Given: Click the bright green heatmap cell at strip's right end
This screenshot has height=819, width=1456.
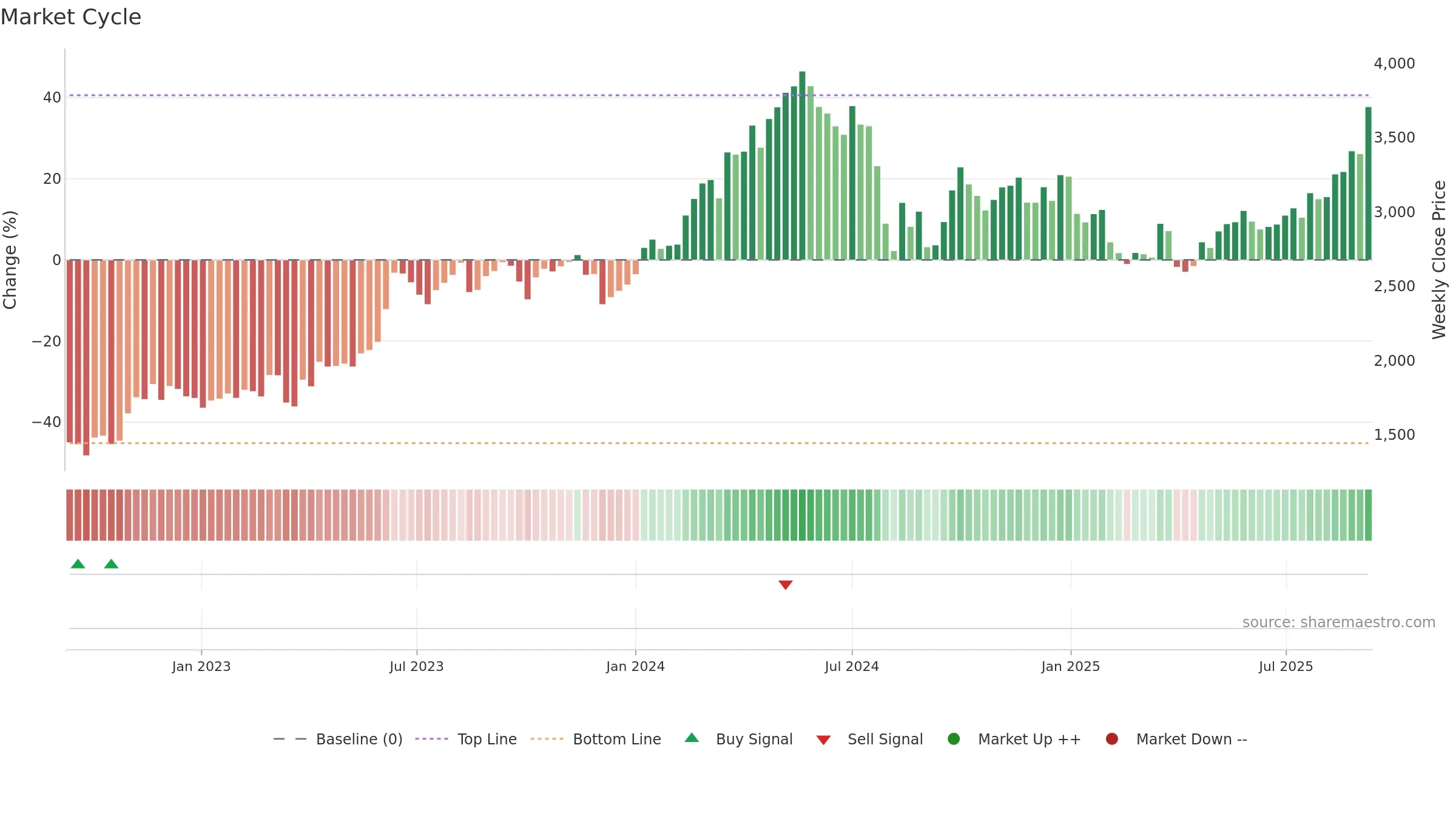Looking at the screenshot, I should pos(1368,515).
